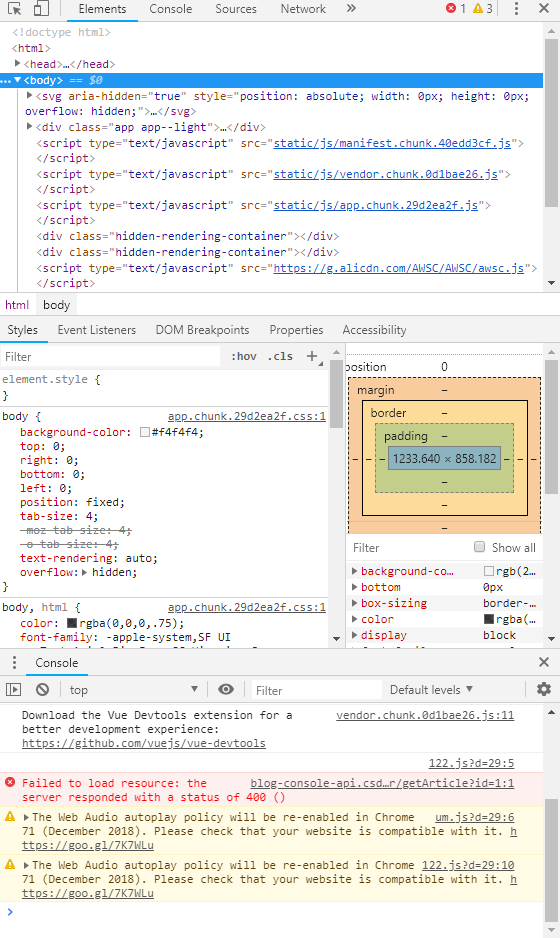This screenshot has height=938, width=560.
Task: Enable the Show all checkbox
Action: point(479,547)
